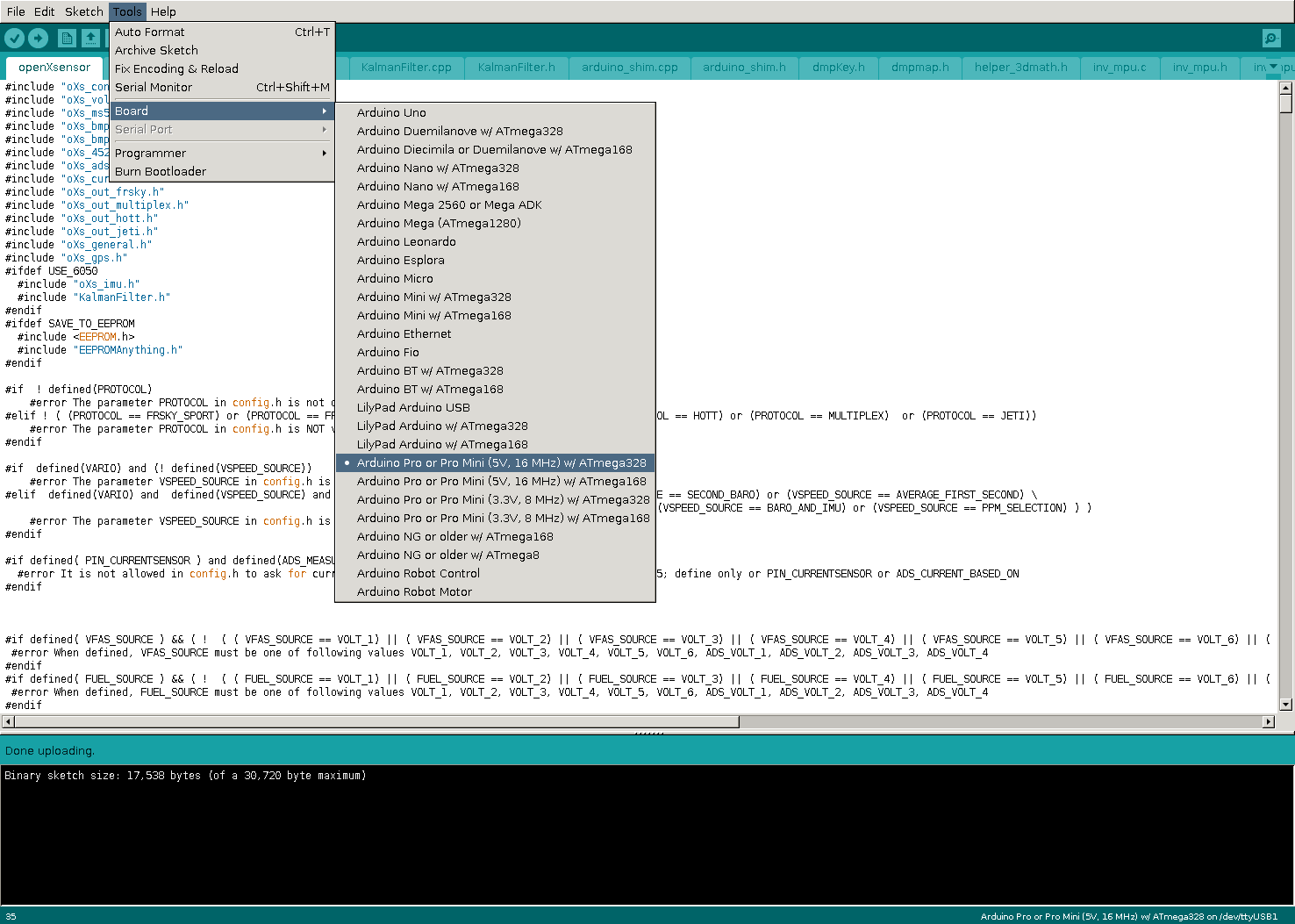Screen dimensions: 1295x924
Task: Select Arduino Mega 2560 or Mega ADK
Action: 449,204
